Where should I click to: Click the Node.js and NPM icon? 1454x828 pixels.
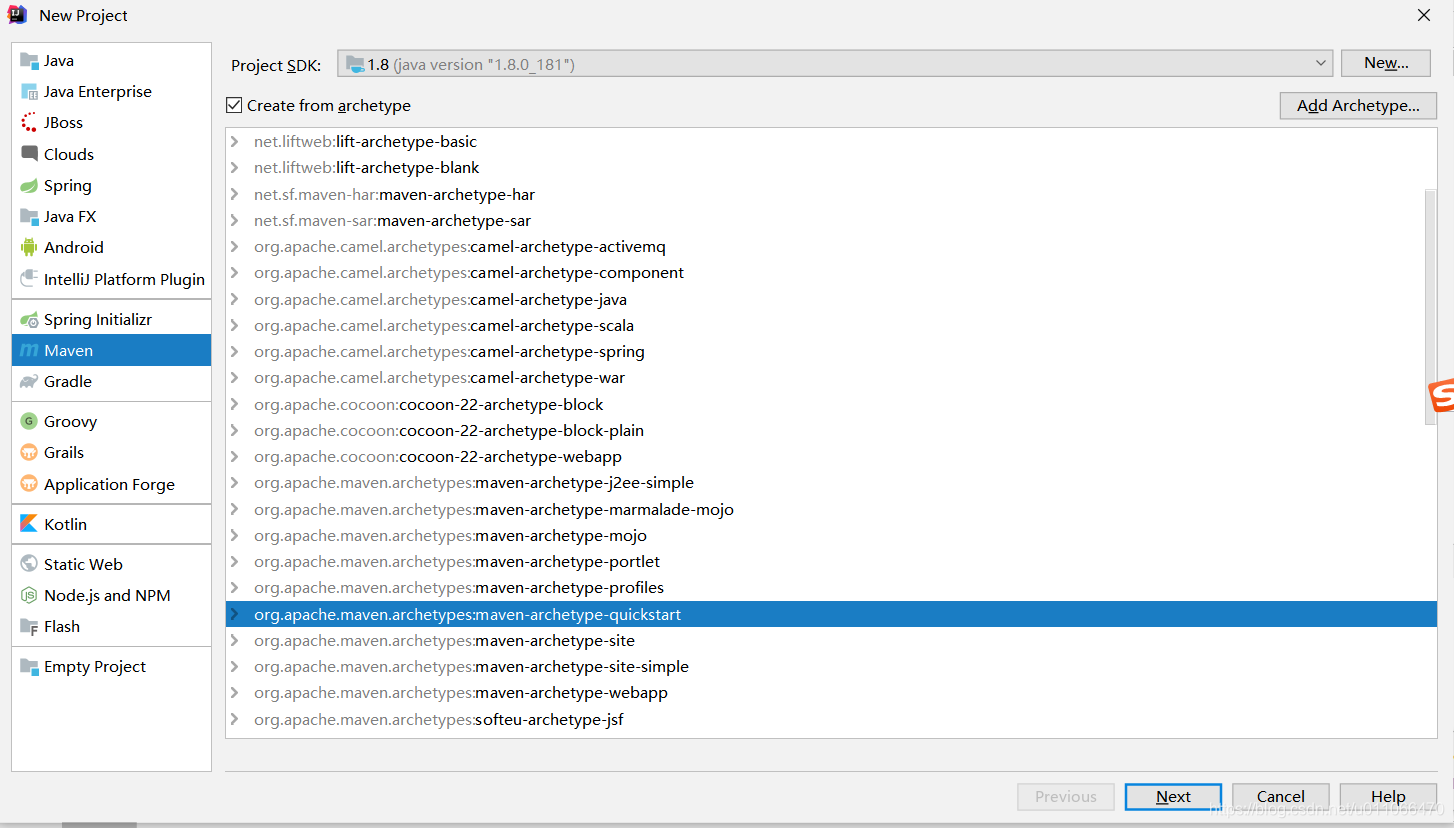point(29,596)
